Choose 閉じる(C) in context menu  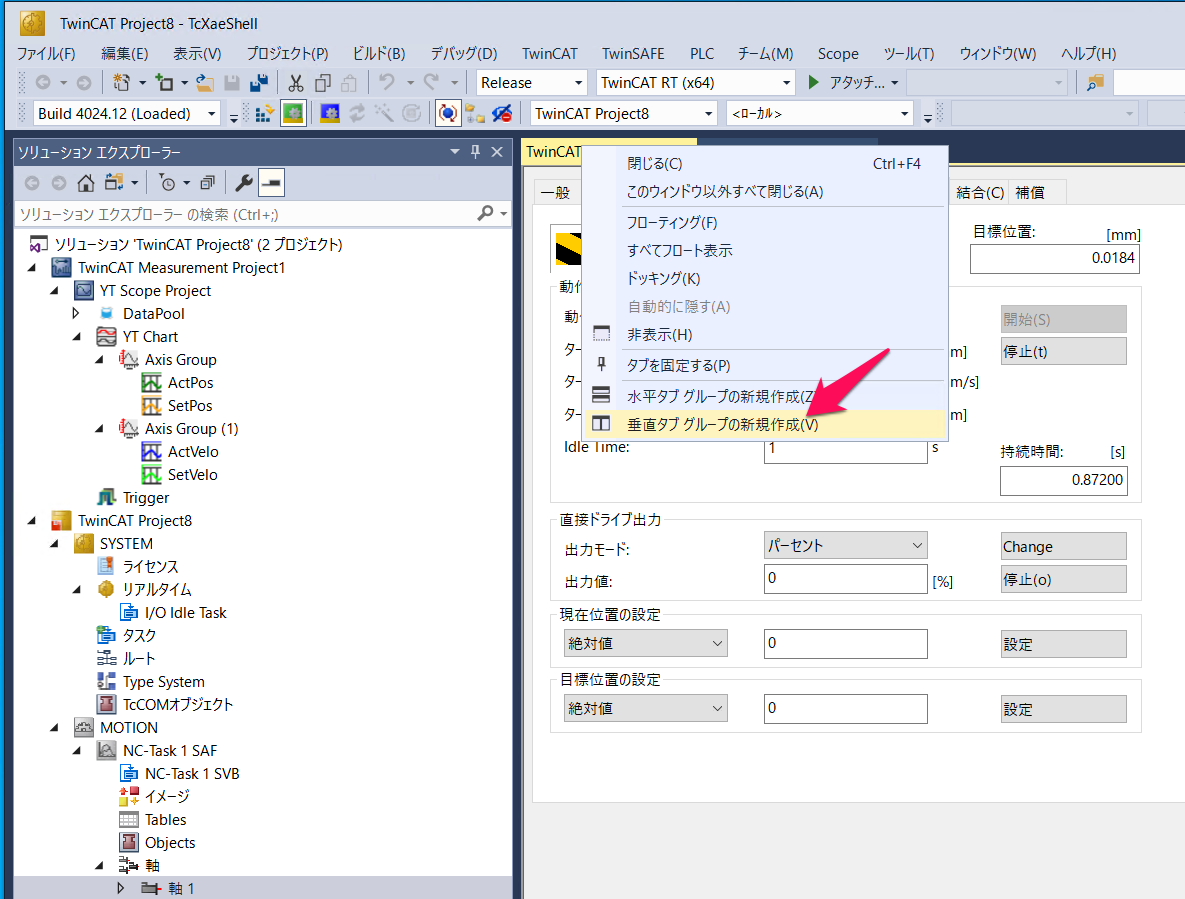pos(765,164)
